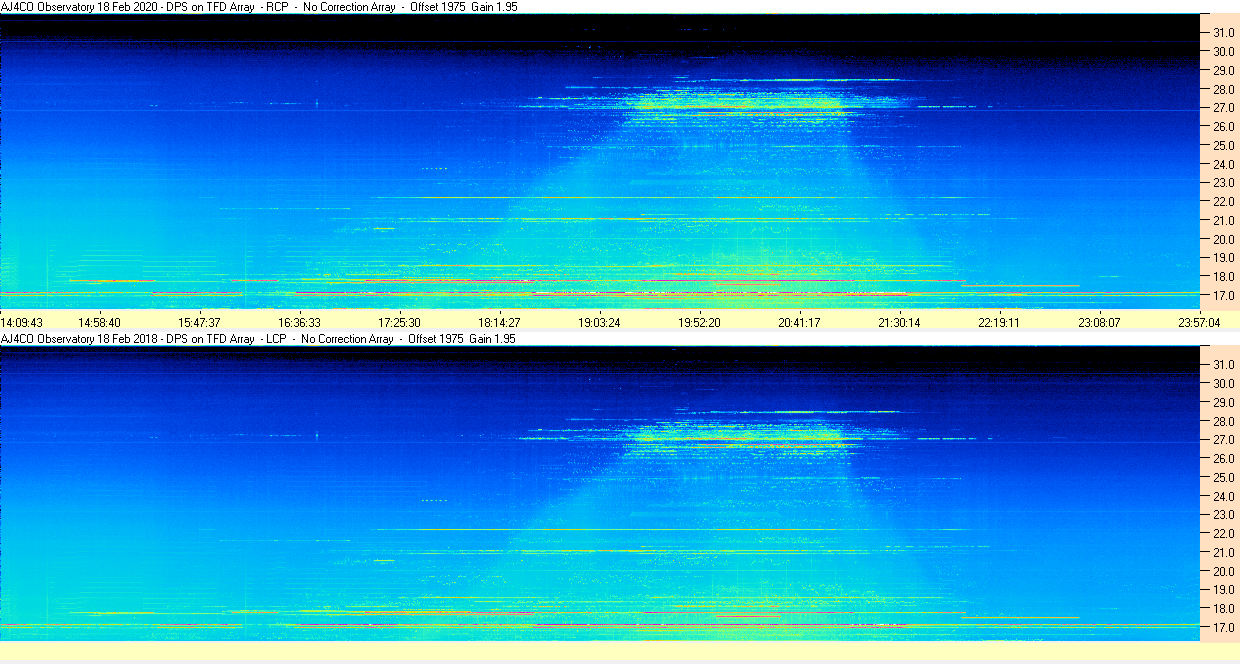1240x664 pixels.
Task: Pick the 17.0 frequency label on LCP scale
Action: click(x=1224, y=628)
